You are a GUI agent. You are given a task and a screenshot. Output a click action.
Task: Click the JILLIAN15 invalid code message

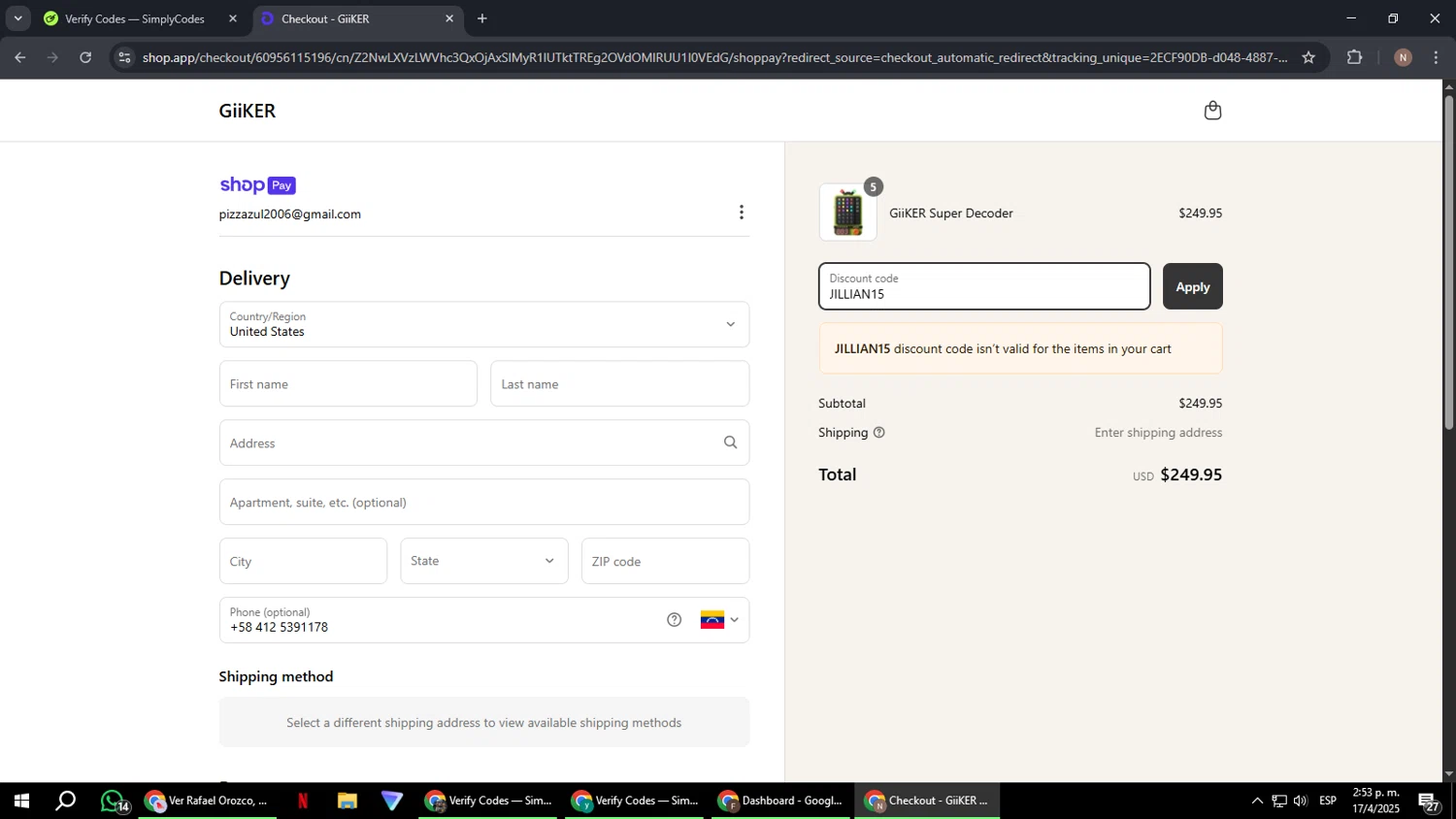[x=1020, y=348]
